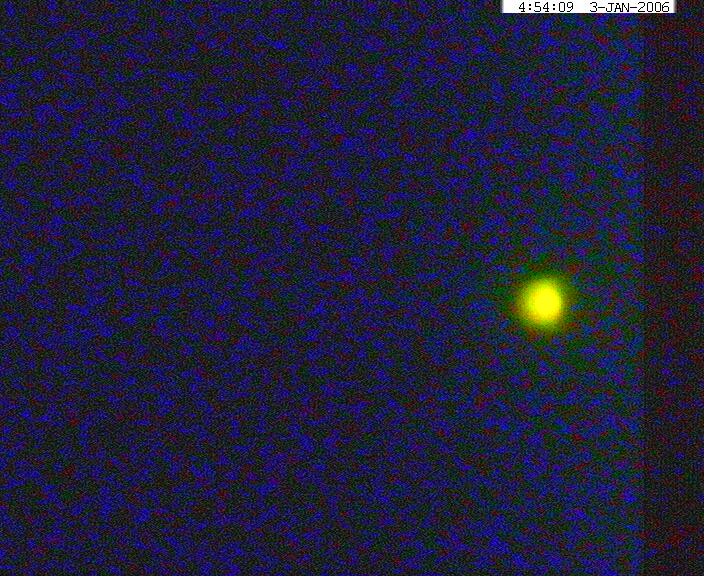Screen dimensions: 704x576
Task: Click the time stamp "4:54:09"
Action: pyautogui.click(x=546, y=7)
